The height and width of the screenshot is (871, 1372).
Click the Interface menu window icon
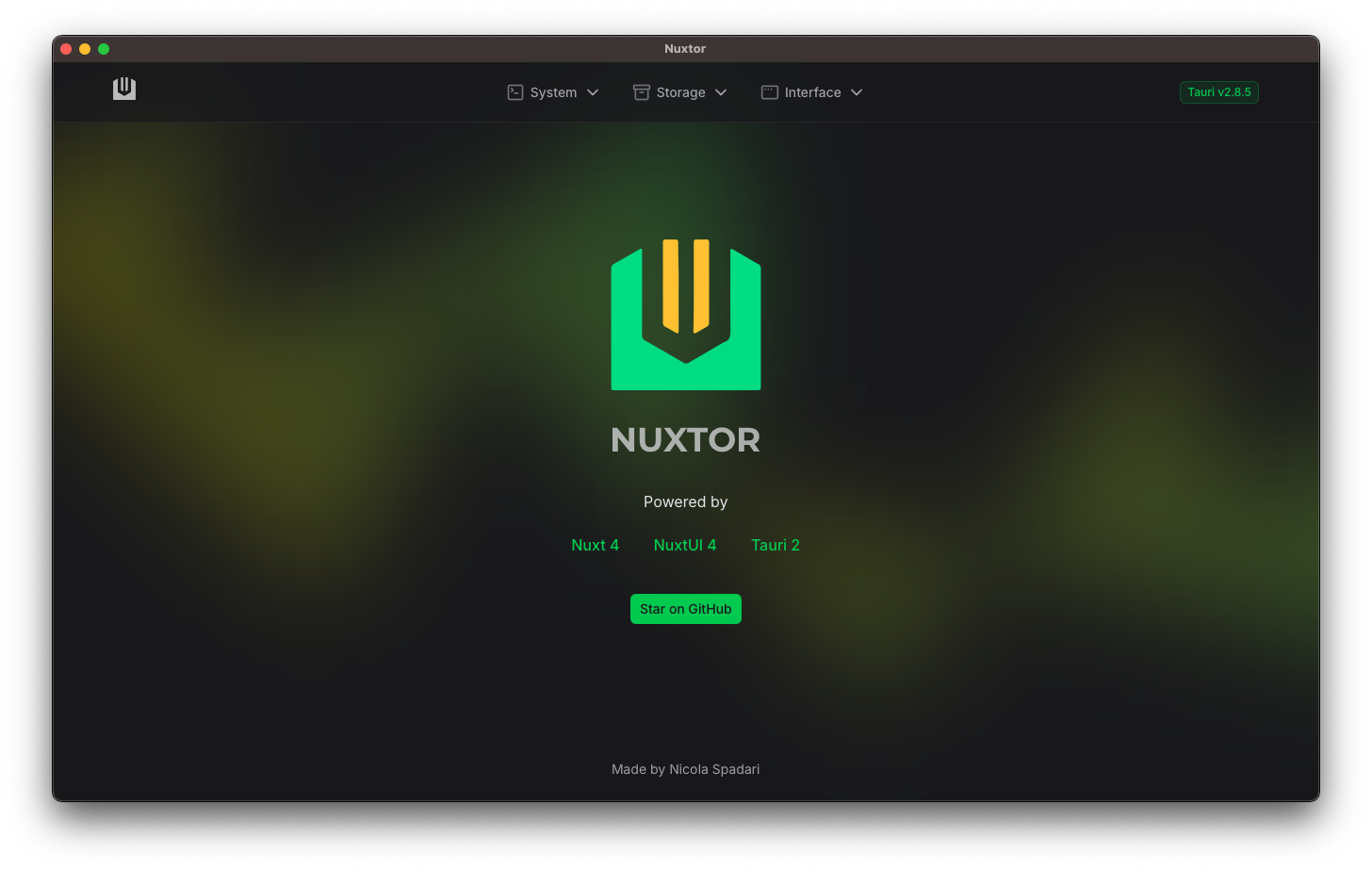[x=770, y=92]
